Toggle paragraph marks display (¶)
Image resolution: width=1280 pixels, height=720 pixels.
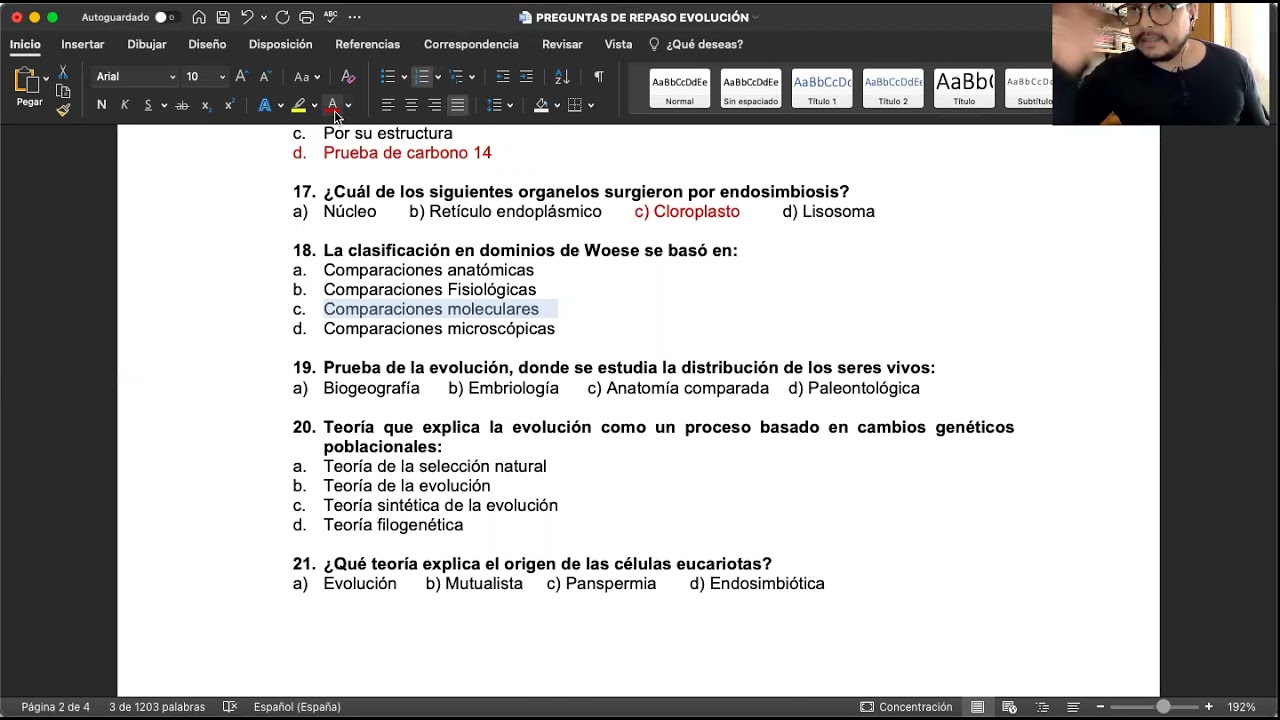[x=598, y=76]
